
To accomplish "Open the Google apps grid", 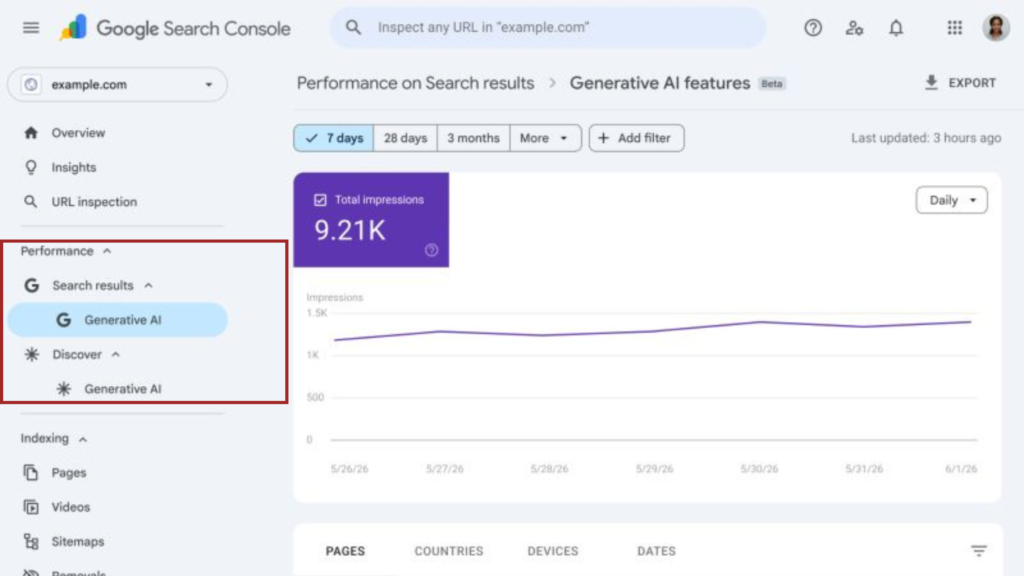I will 955,27.
